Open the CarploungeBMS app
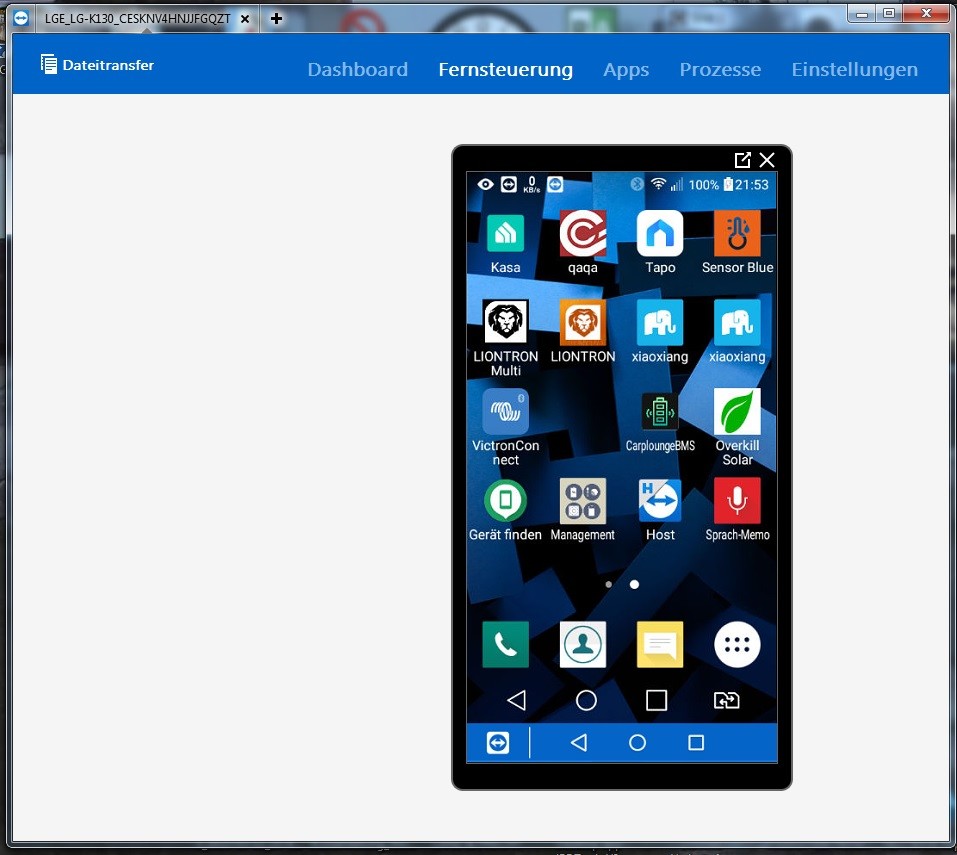Viewport: 957px width, 855px height. [x=660, y=411]
